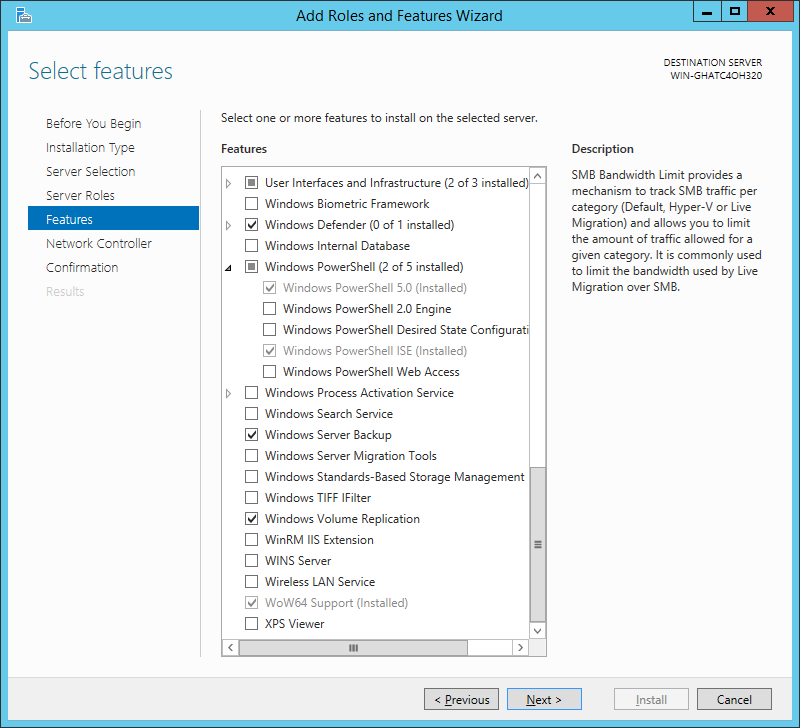Click the horizontal scrollbar thumb

tap(353, 647)
